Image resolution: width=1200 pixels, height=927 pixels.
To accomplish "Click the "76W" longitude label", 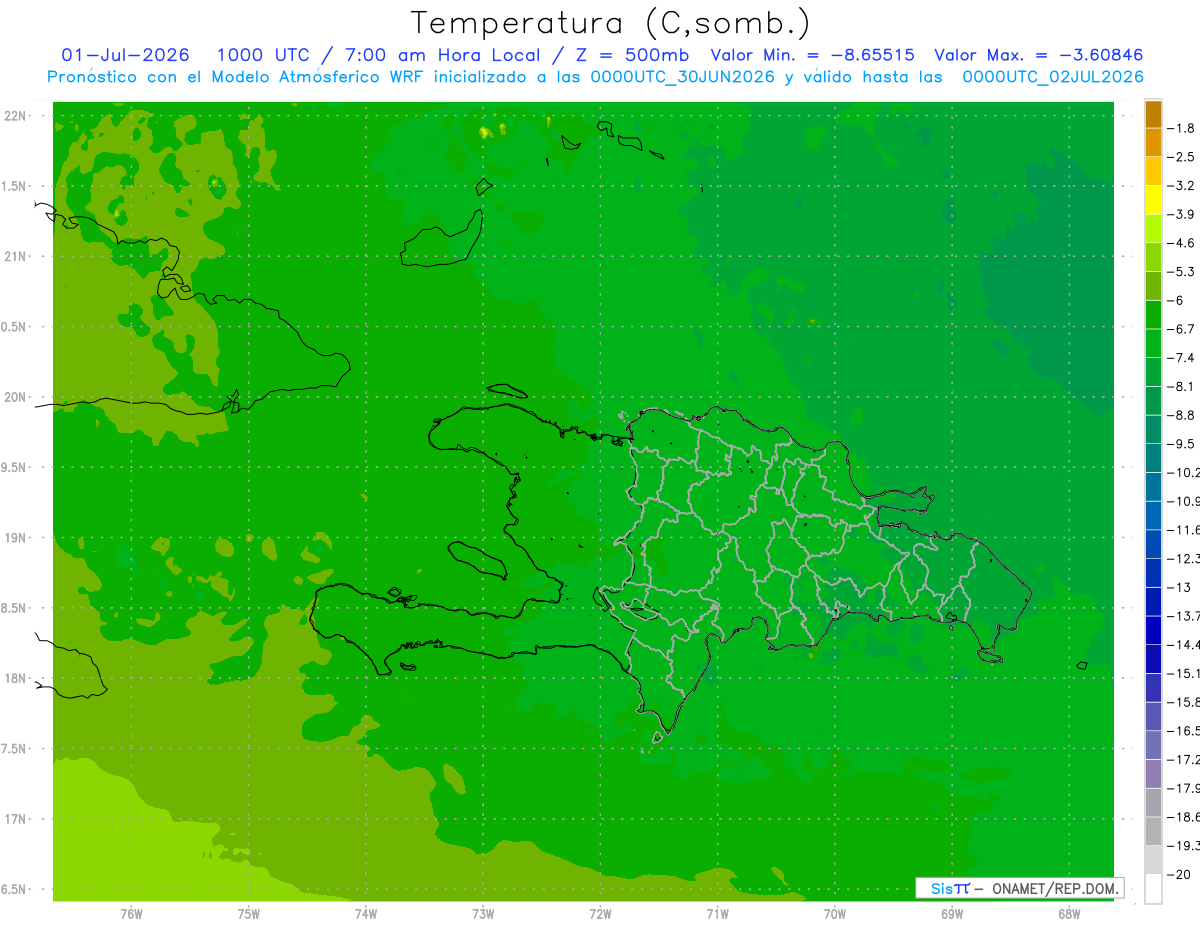I will 131,914.
